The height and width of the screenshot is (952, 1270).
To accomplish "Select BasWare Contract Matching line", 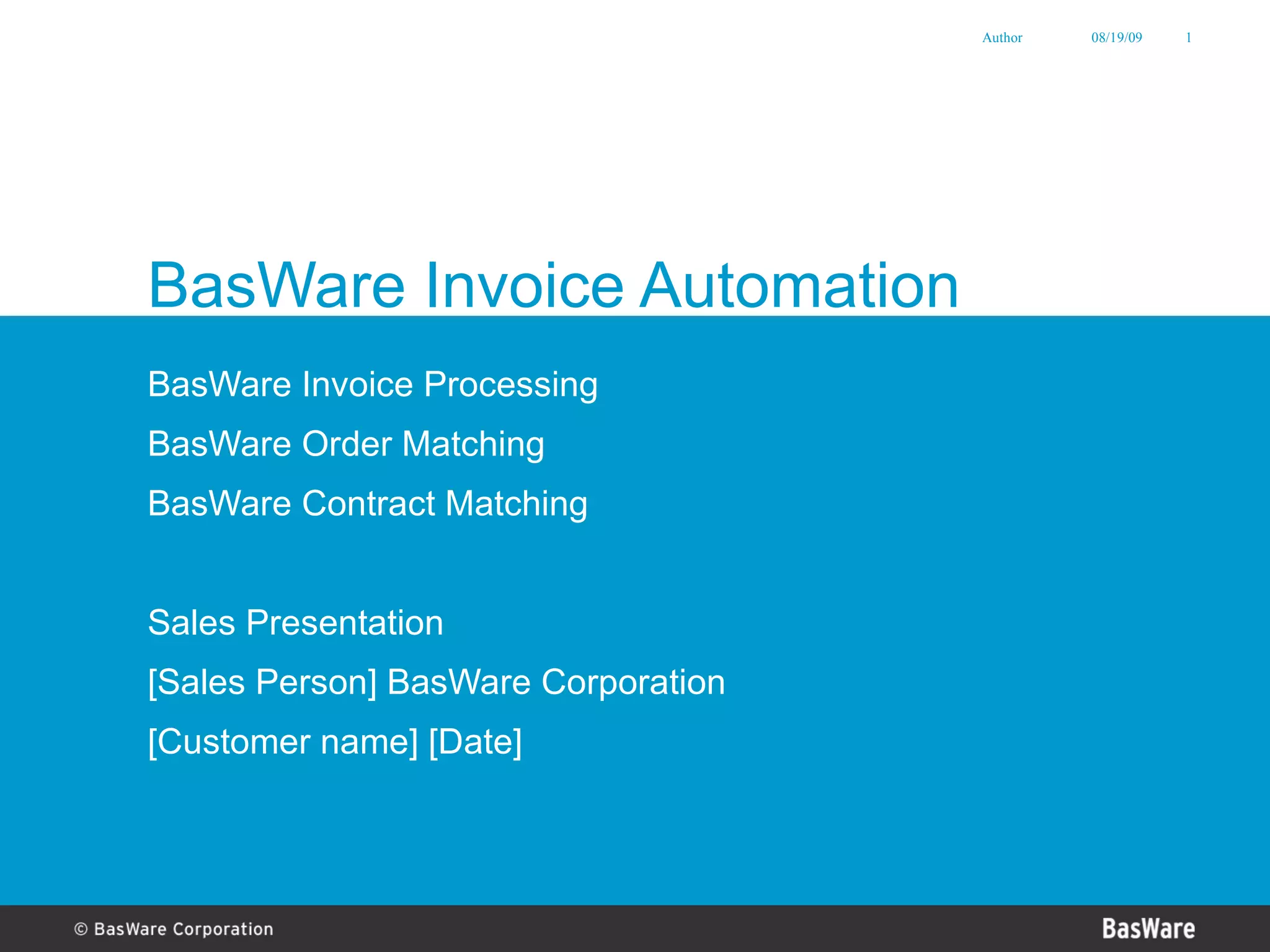I will pyautogui.click(x=368, y=503).
